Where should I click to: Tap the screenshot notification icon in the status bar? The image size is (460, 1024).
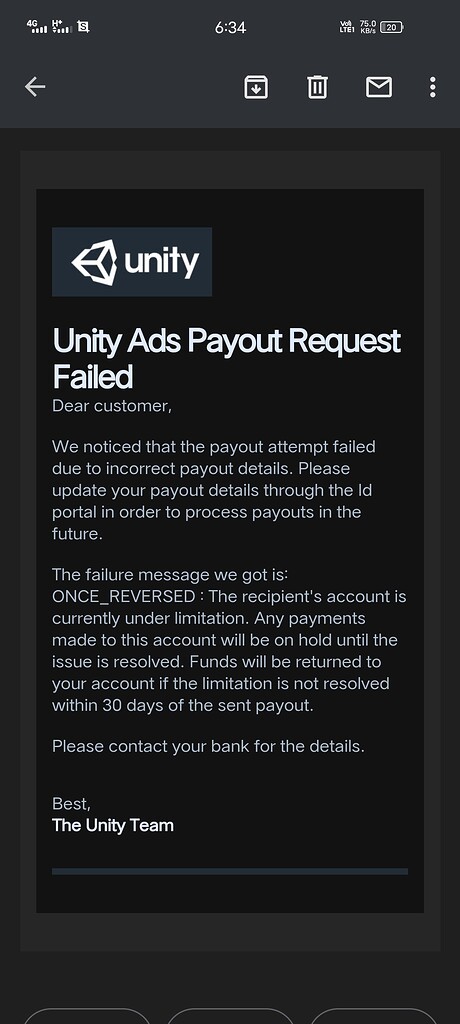point(83,27)
